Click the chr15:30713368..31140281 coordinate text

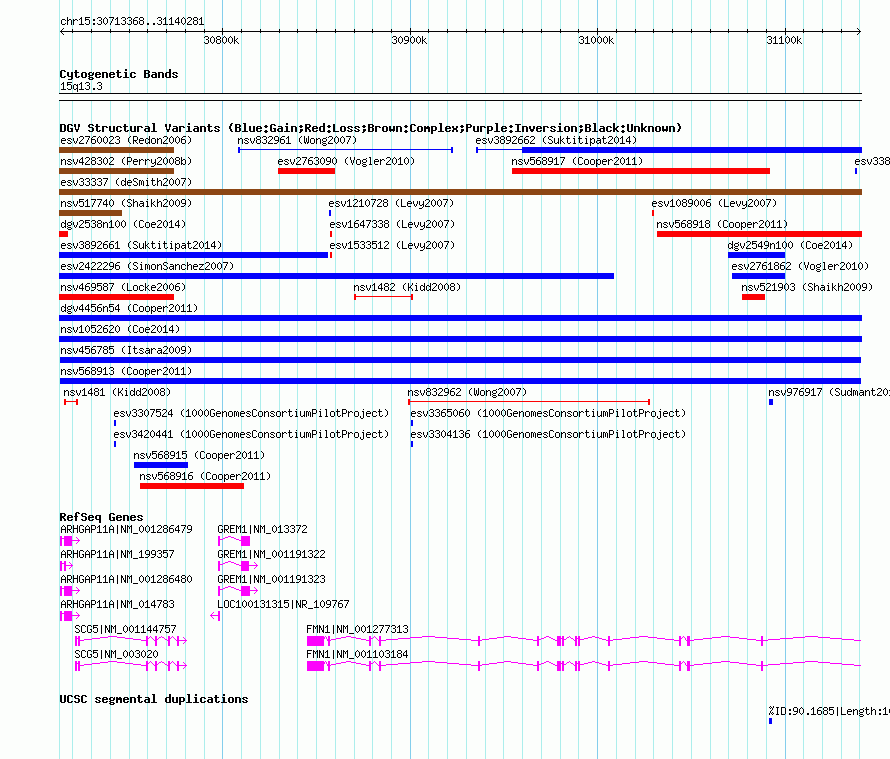pos(132,21)
